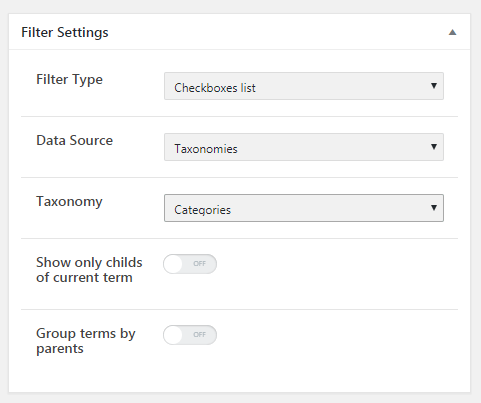The image size is (481, 403).
Task: Click the Data Source label
Action: (74, 140)
